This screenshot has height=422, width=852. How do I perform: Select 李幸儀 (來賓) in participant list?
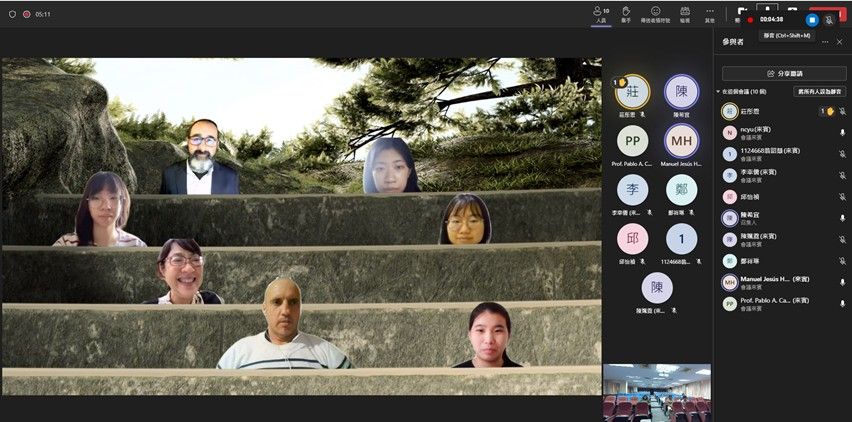click(758, 172)
